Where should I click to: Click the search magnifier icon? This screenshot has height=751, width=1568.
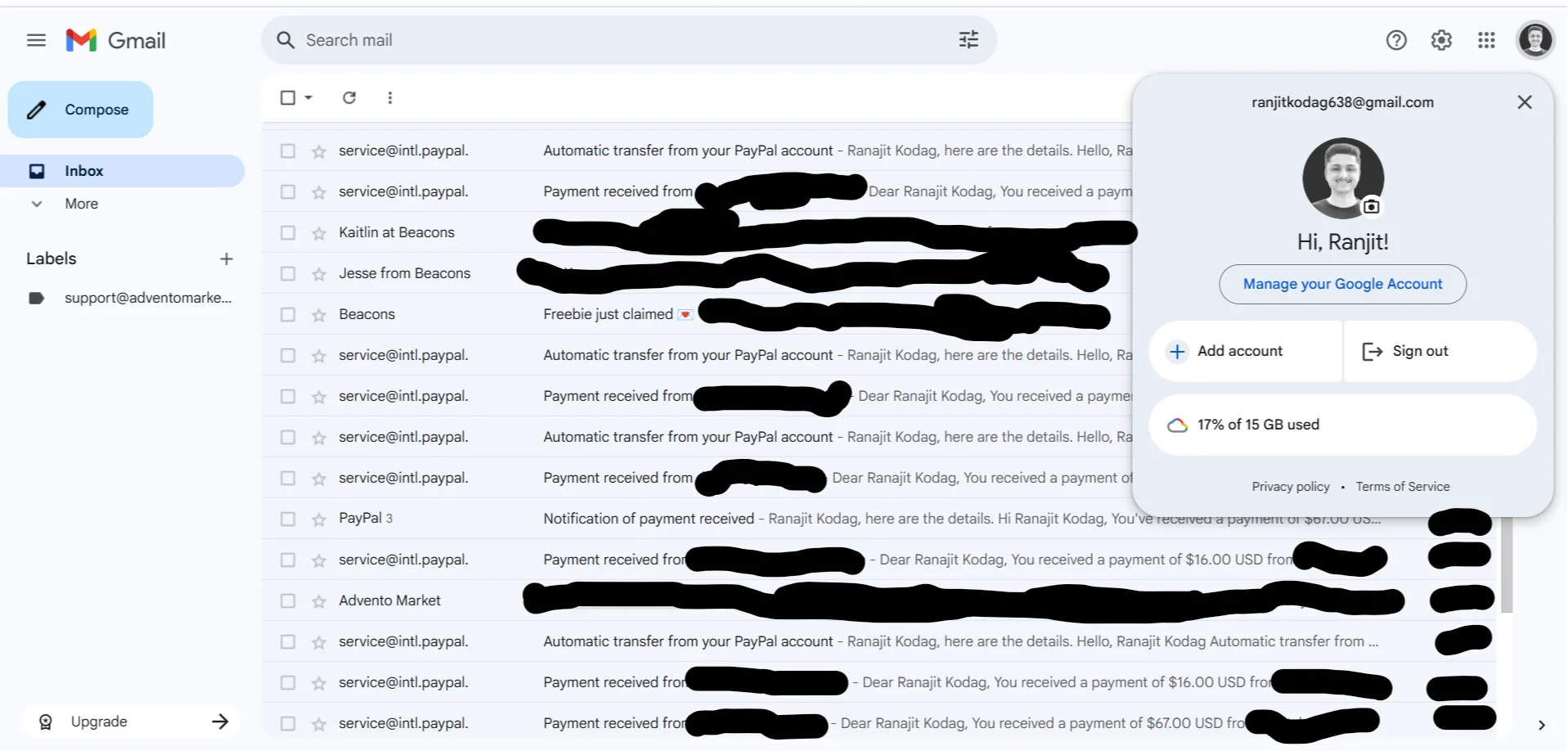point(285,40)
